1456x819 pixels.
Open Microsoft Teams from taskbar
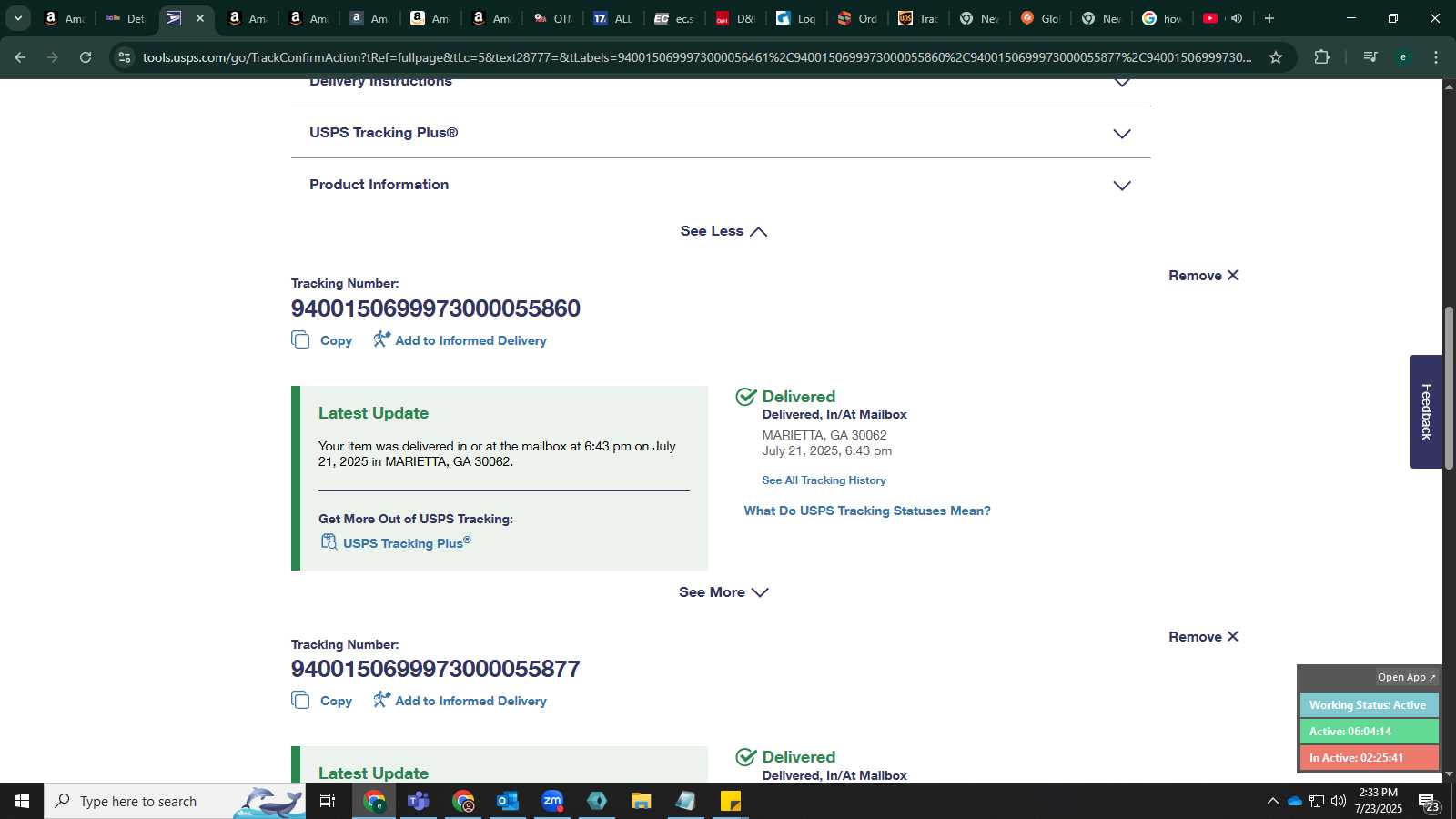pos(419,801)
